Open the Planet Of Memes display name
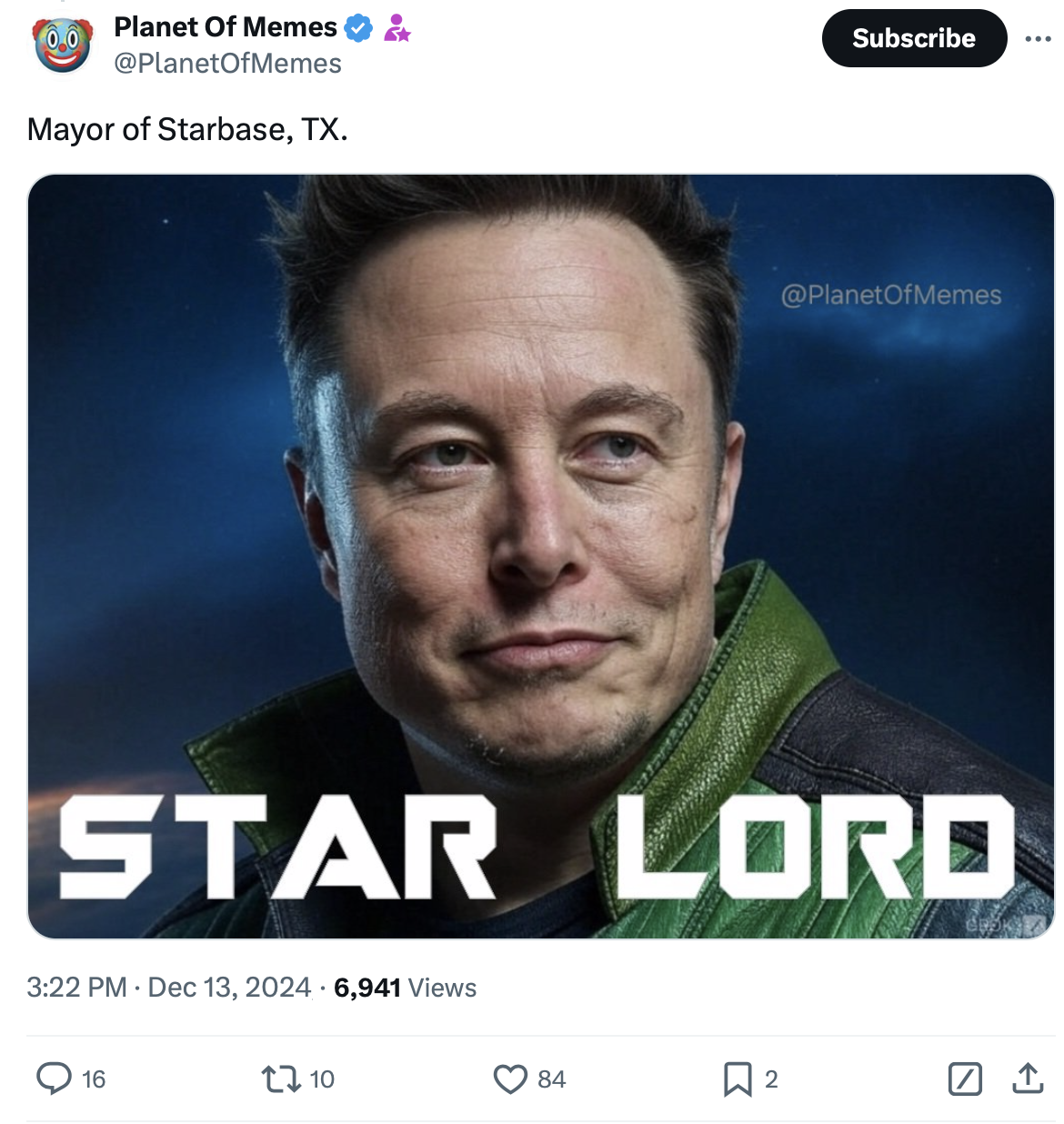The width and height of the screenshot is (1064, 1124). point(225,27)
